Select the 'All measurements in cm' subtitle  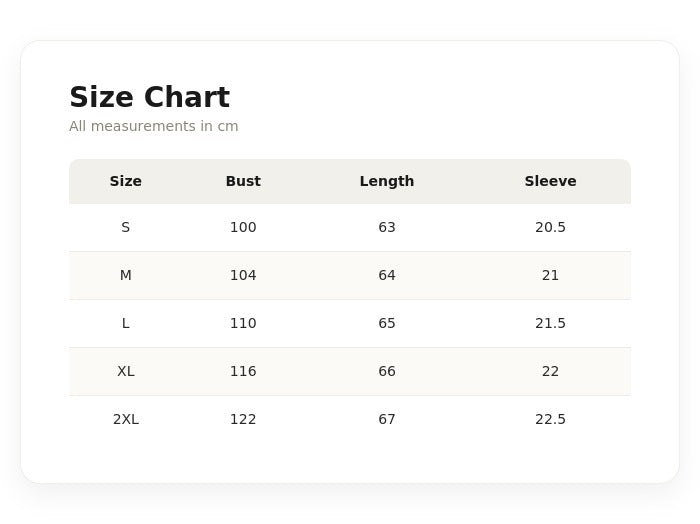[x=154, y=126]
